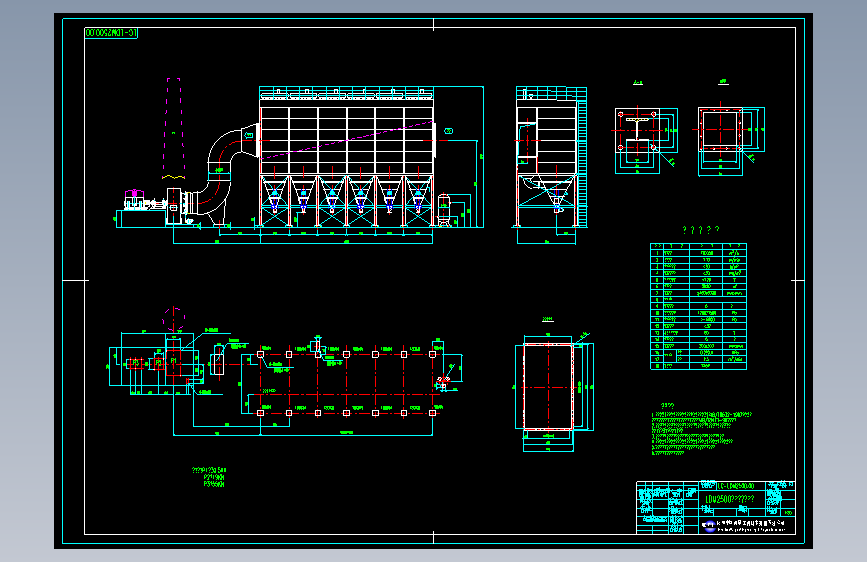Select the green technical notes paragraph
The width and height of the screenshot is (867, 562).
point(701,434)
